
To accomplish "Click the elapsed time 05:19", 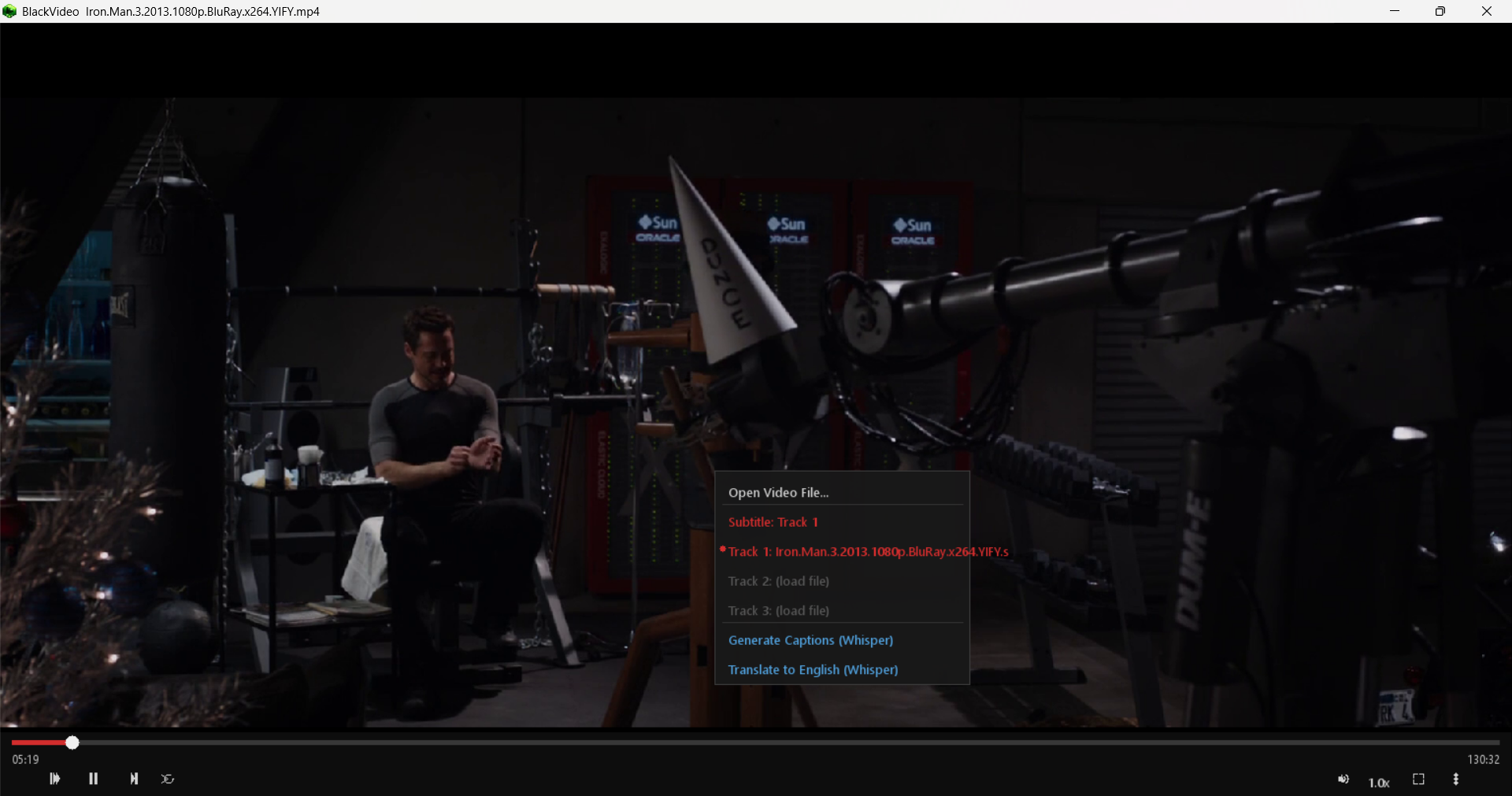I will 25,760.
